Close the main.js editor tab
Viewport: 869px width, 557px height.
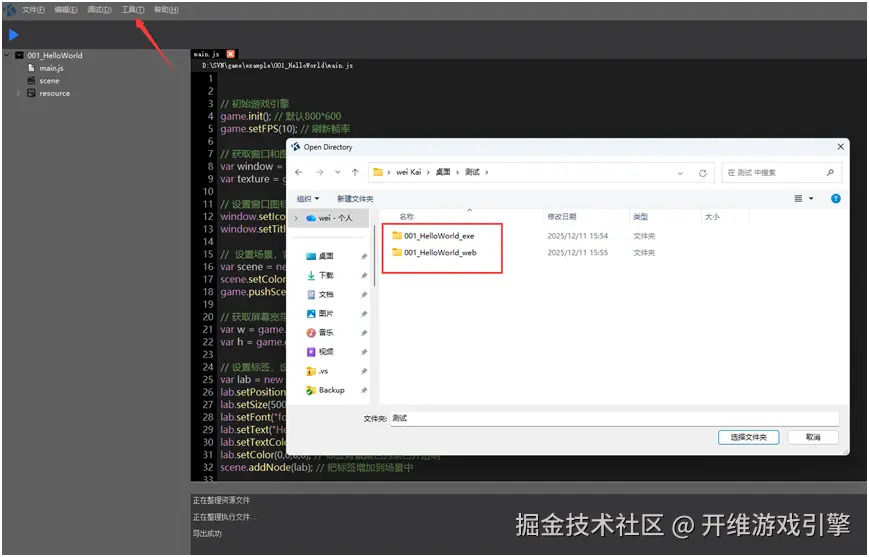231,54
